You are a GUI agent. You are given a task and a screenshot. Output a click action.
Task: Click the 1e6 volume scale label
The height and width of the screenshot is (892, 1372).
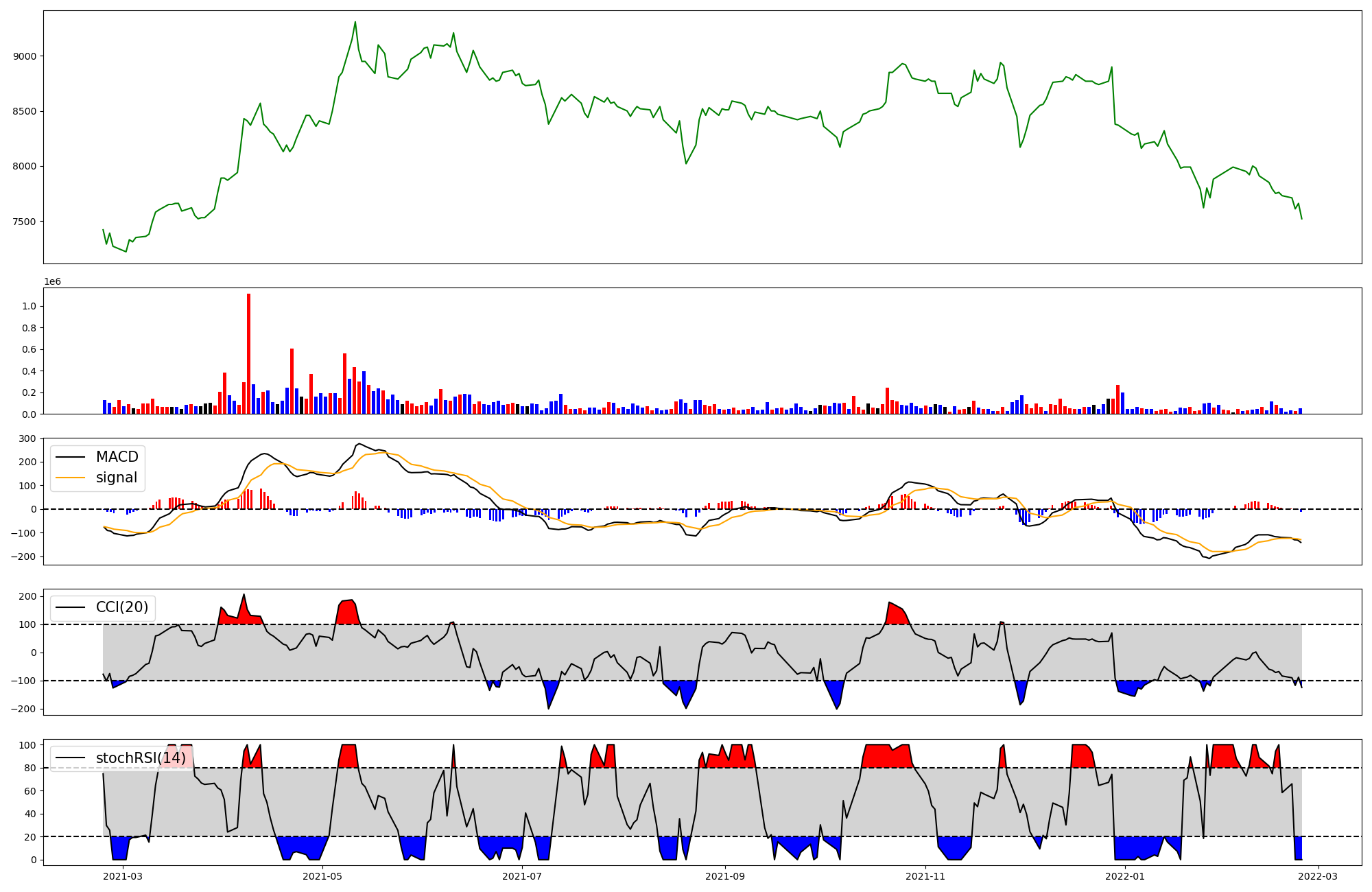click(53, 281)
